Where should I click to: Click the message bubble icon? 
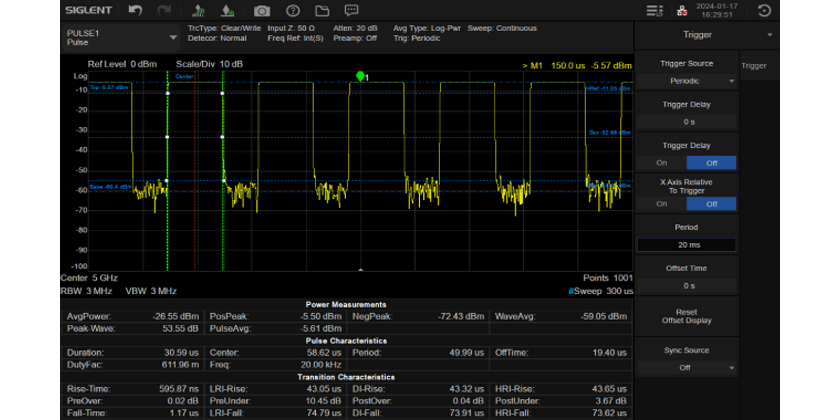(x=353, y=11)
